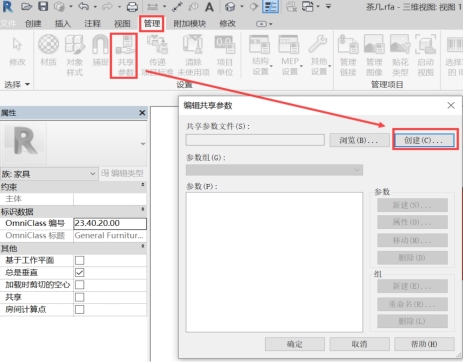The height and width of the screenshot is (362, 463).
Task: Switch to the Create ribbon tab
Action: click(33, 24)
